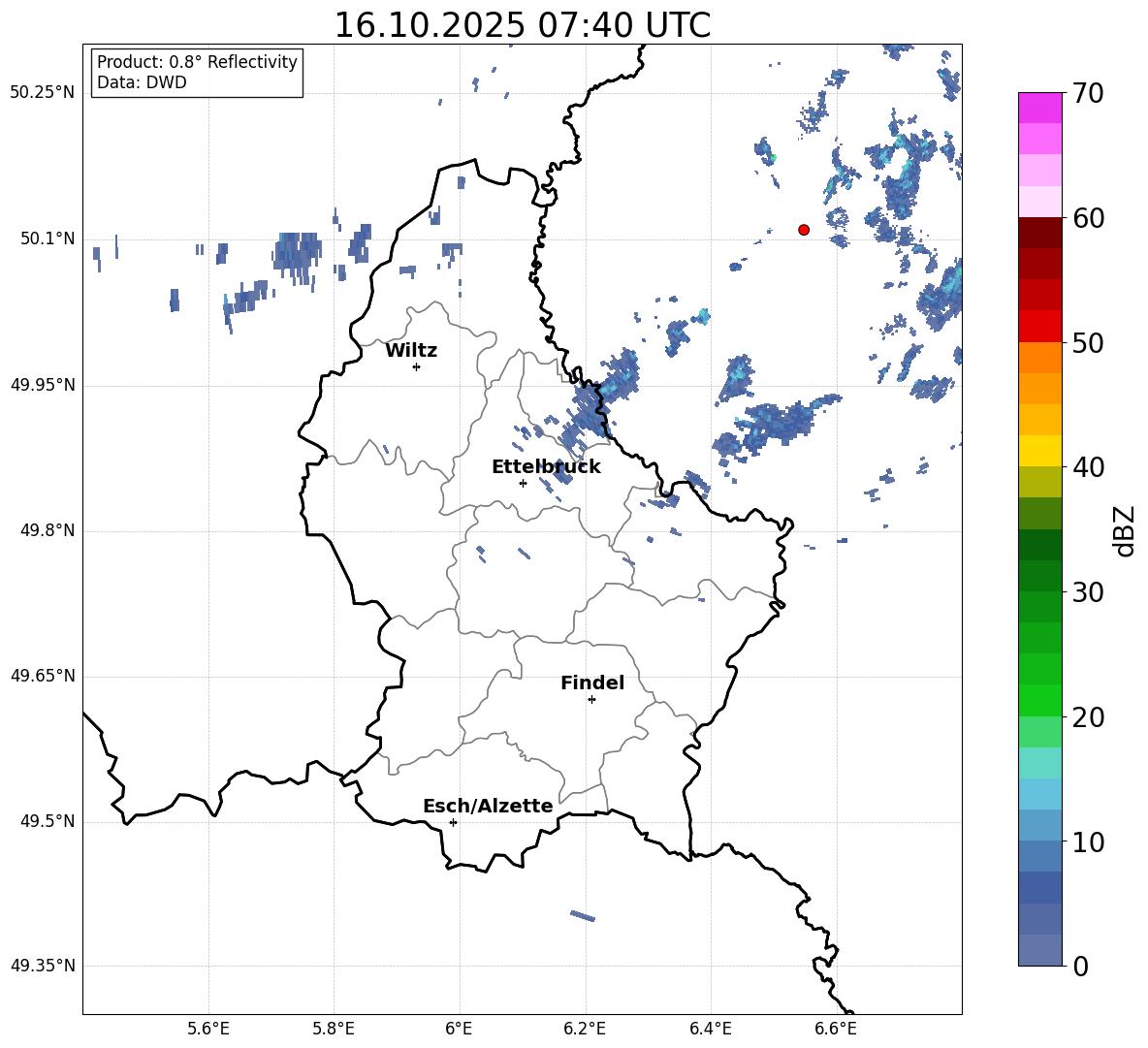Click the bright magenta top colorbar swatch

[x=1040, y=109]
